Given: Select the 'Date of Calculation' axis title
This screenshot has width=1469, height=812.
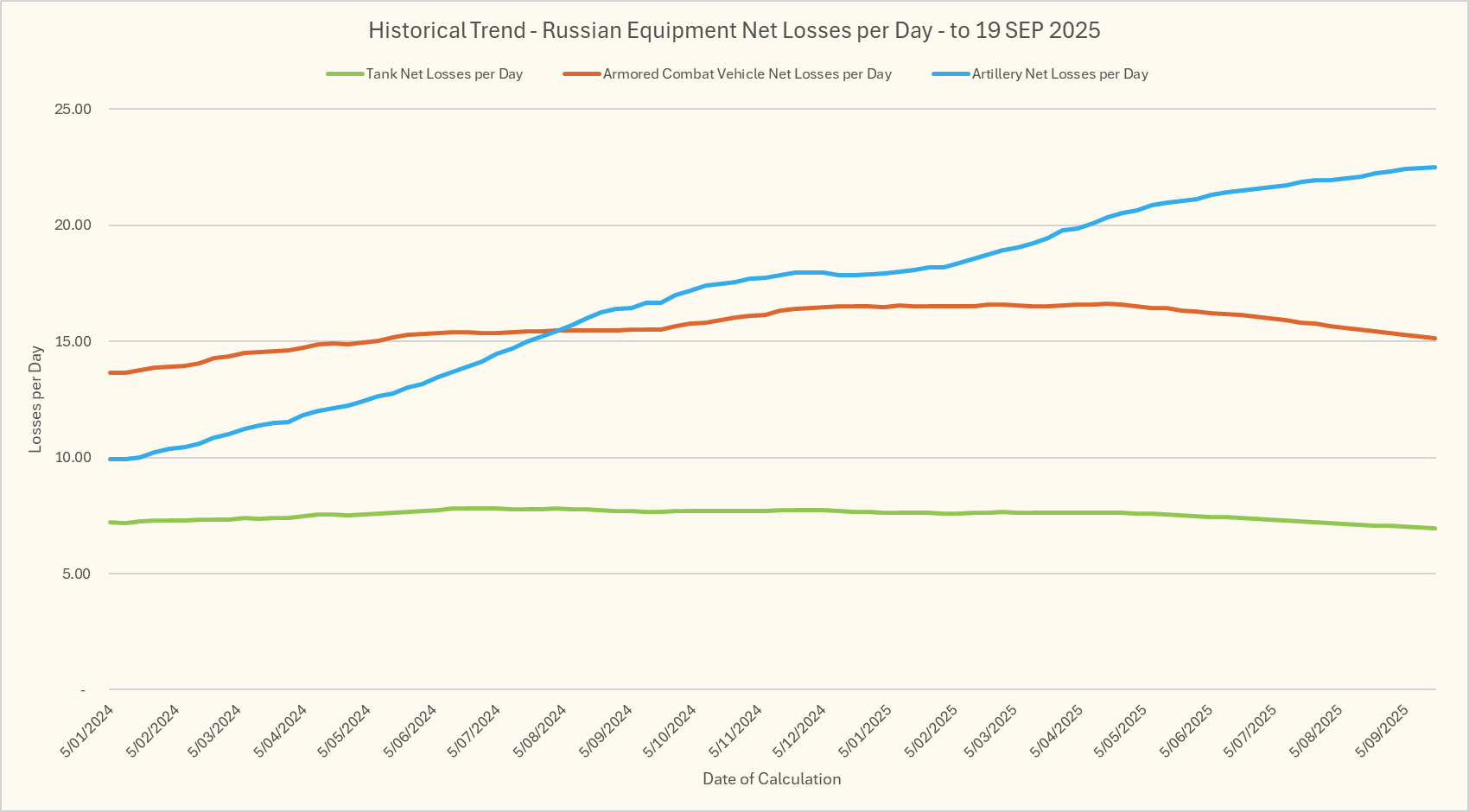Looking at the screenshot, I should (x=771, y=779).
